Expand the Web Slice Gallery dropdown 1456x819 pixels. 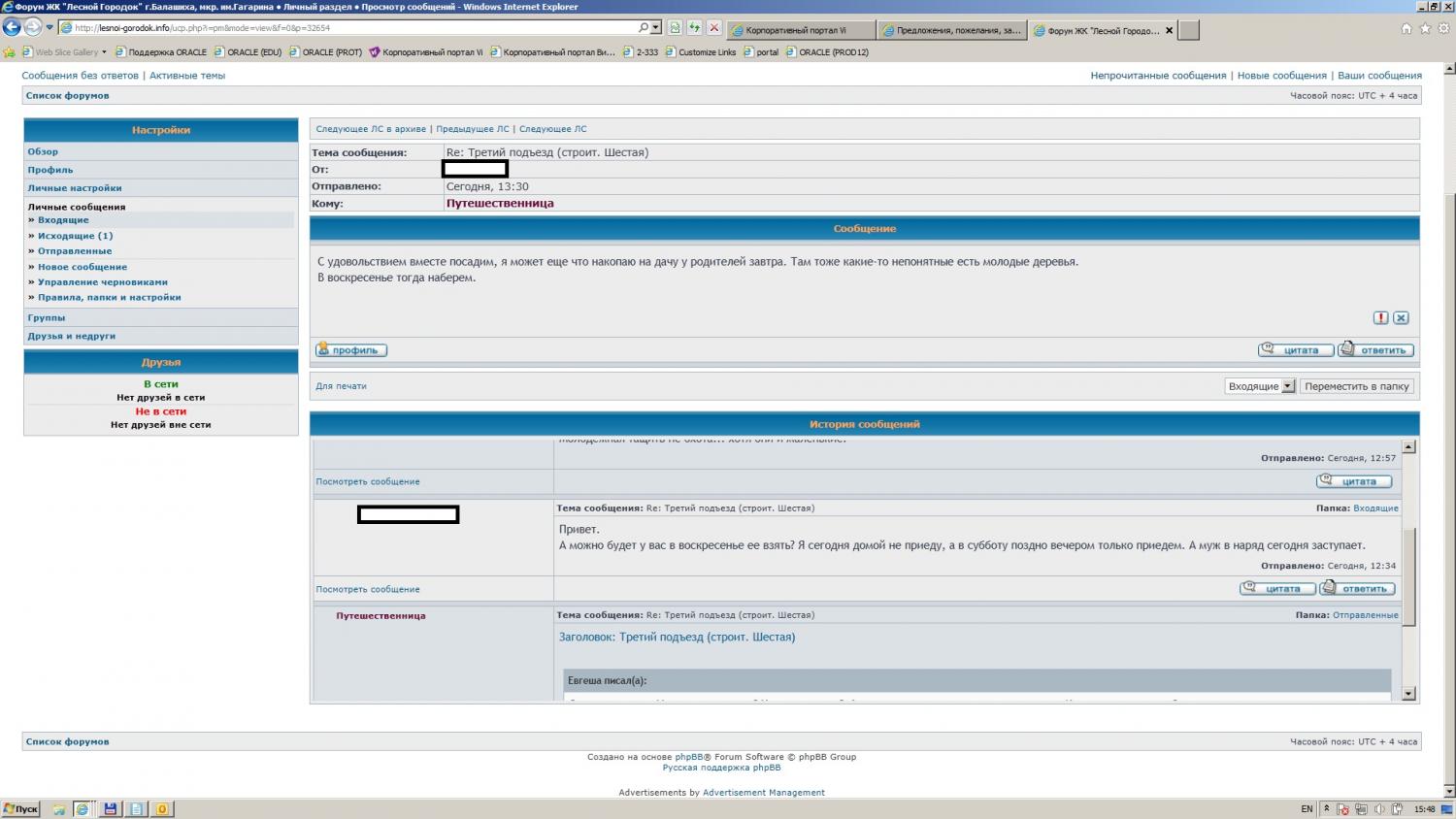104,52
